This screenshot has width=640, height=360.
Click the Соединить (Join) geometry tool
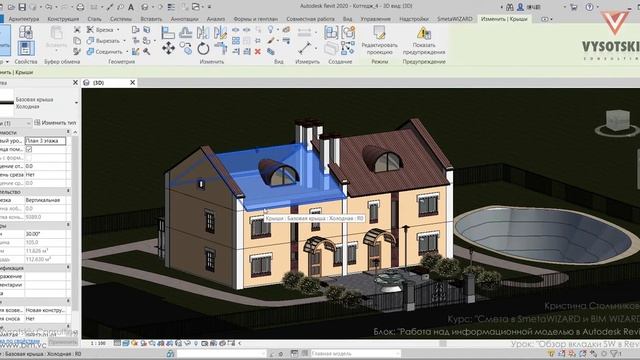coord(104,52)
